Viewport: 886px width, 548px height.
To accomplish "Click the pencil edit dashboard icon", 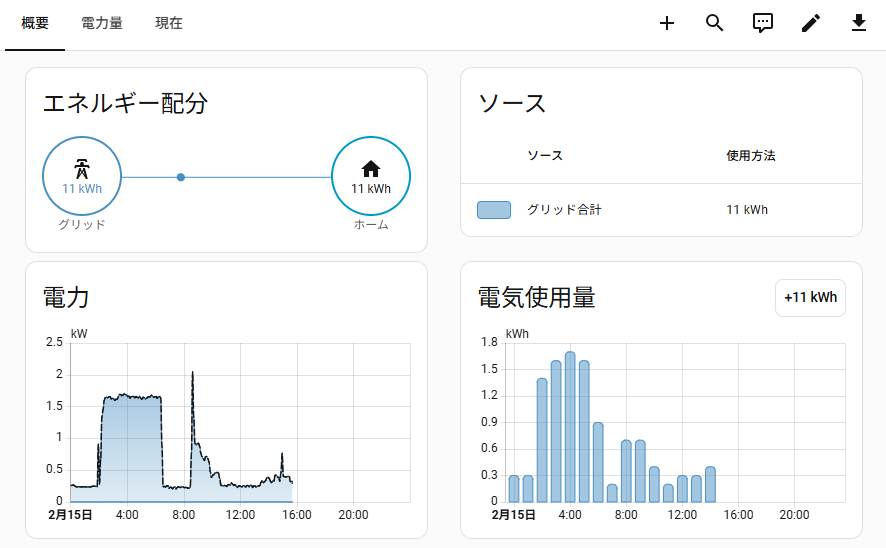I will (x=811, y=23).
